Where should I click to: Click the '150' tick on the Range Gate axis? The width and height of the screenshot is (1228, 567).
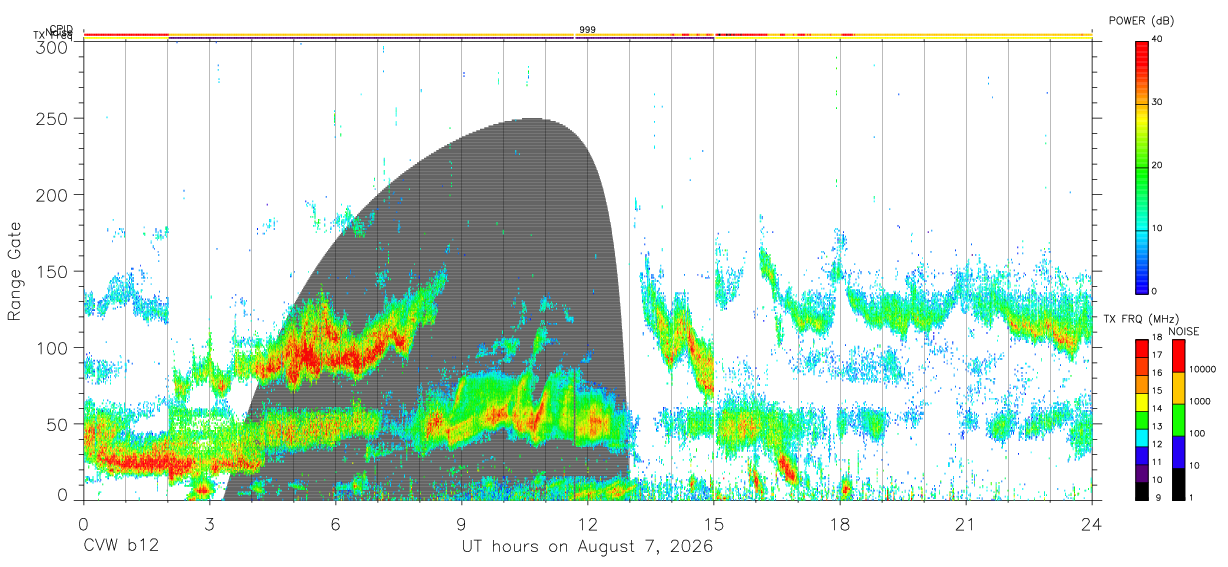point(52,271)
